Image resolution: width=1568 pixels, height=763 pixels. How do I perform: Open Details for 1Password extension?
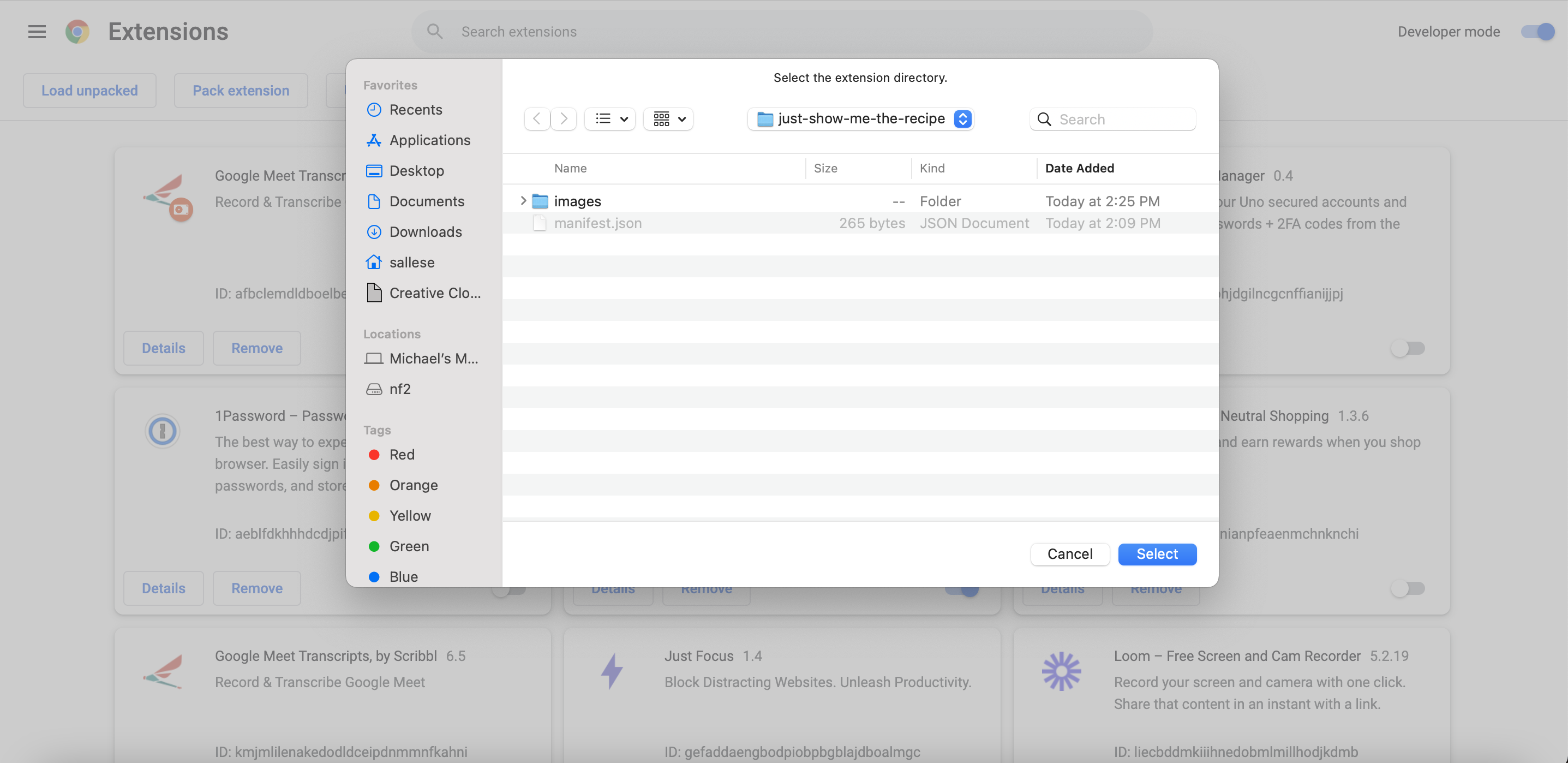[x=163, y=588]
